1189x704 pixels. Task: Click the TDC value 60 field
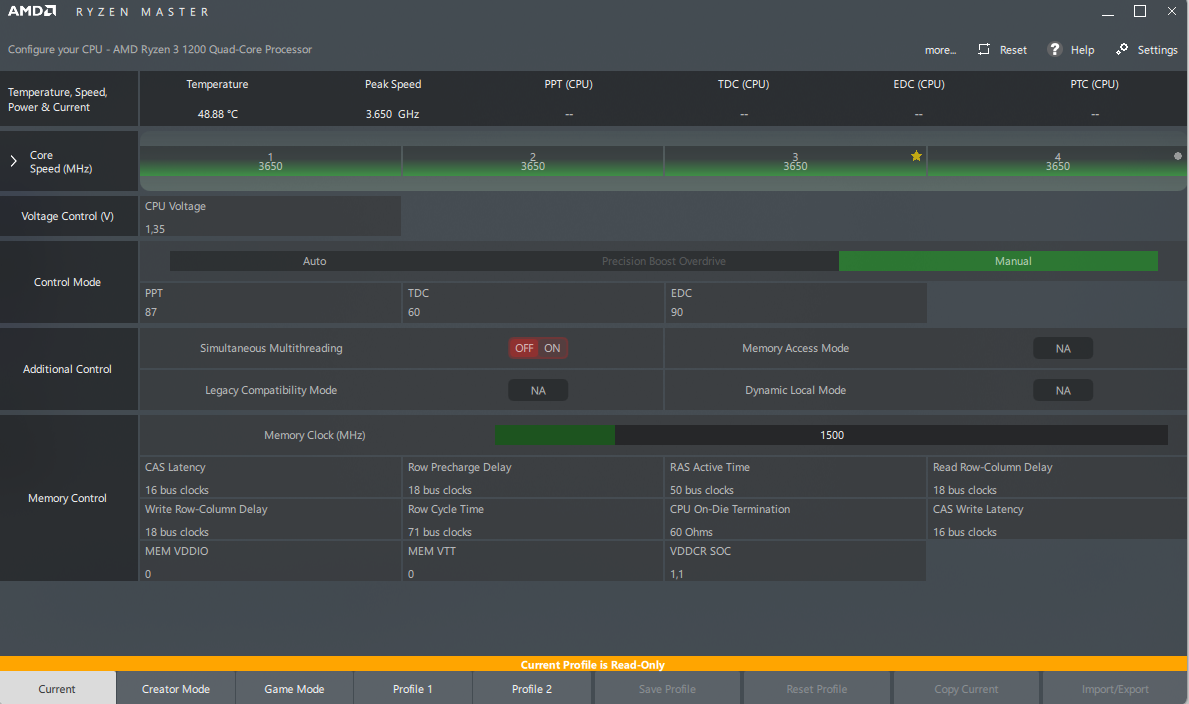click(533, 303)
